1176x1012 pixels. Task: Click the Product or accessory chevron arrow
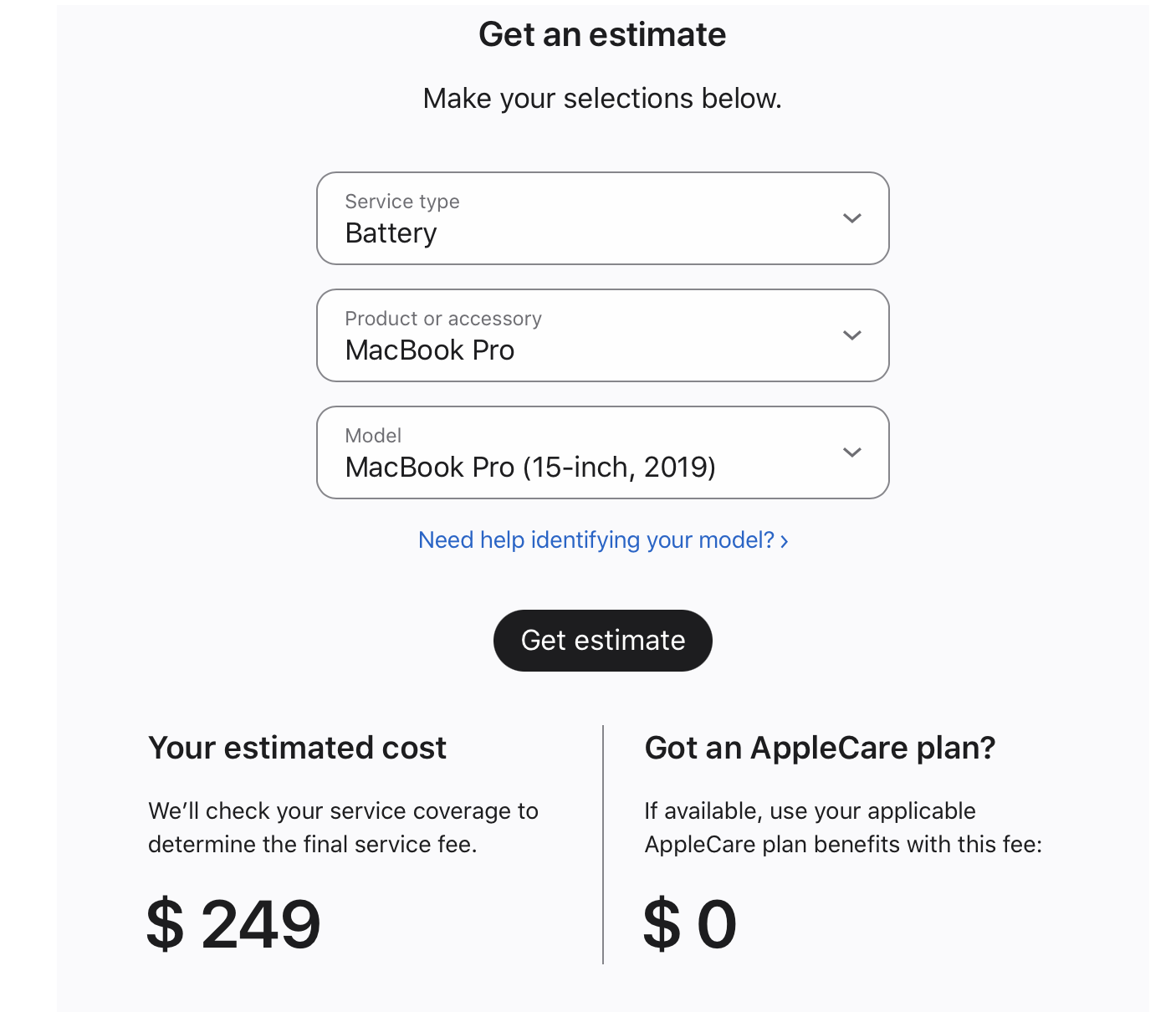tap(851, 335)
